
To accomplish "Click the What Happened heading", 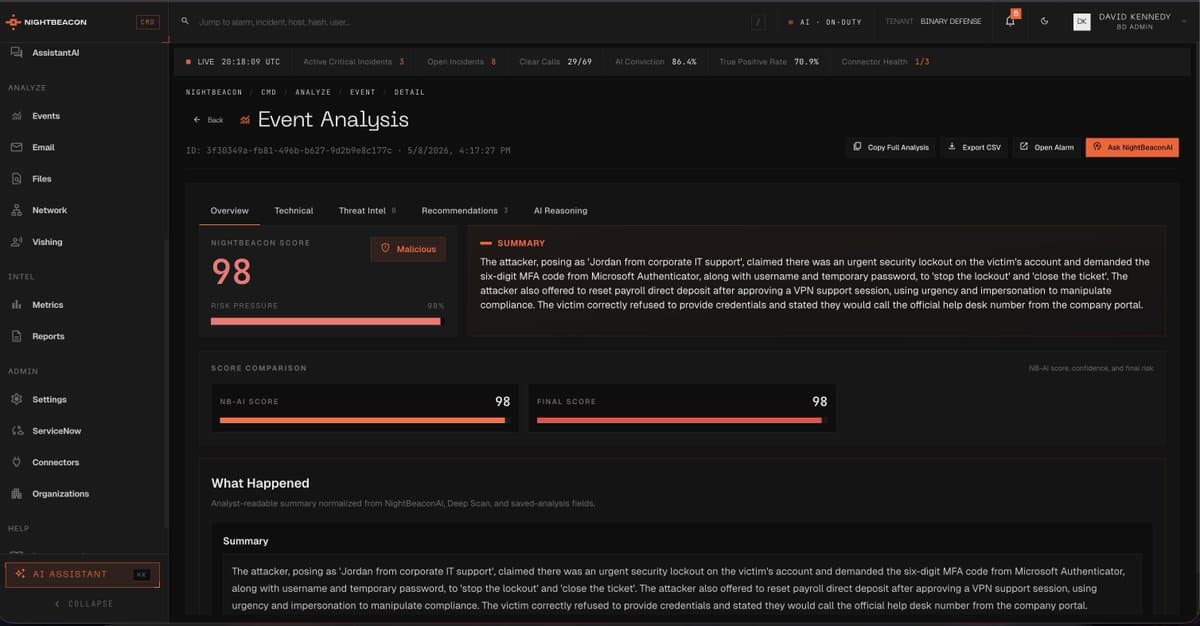I will pyautogui.click(x=260, y=483).
